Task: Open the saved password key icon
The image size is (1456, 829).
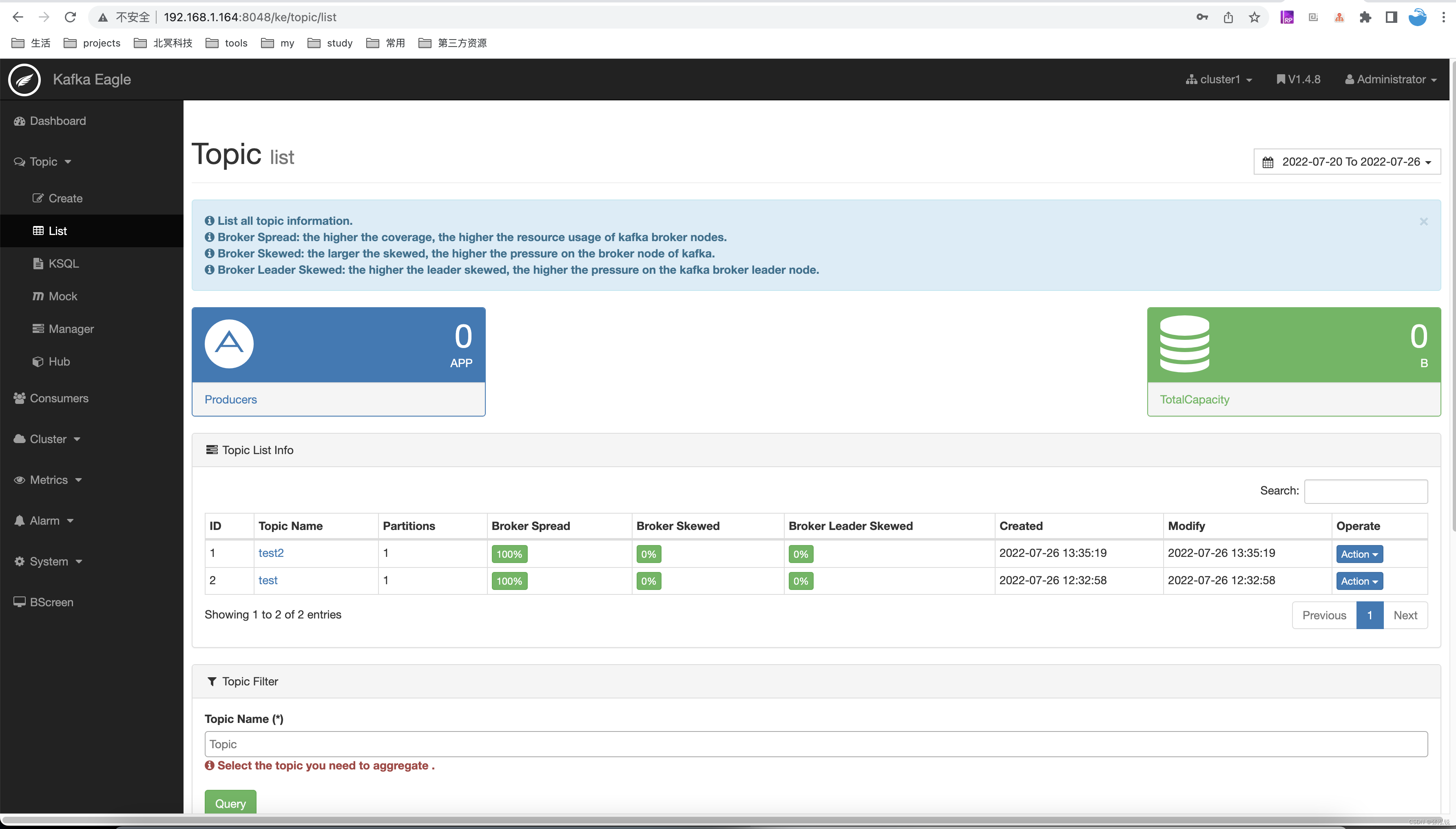Action: click(x=1202, y=17)
